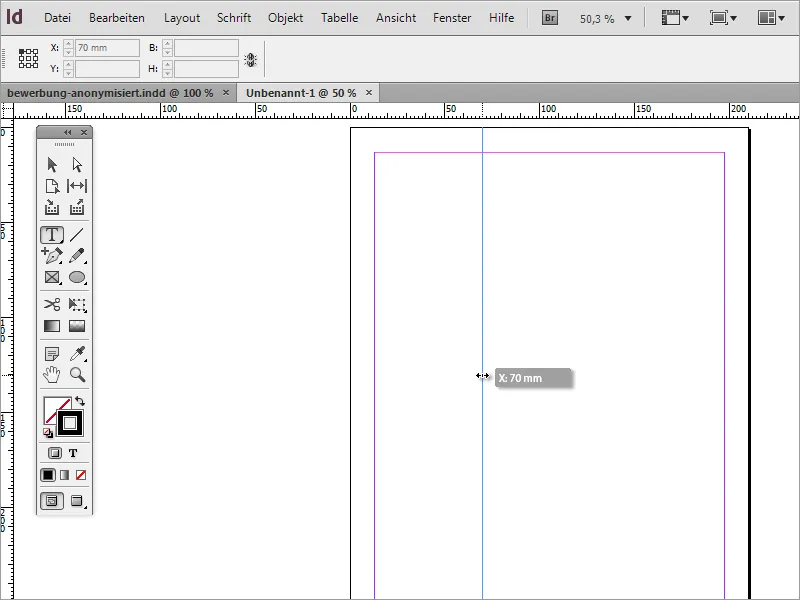Select the Type tool
Viewport: 800px width, 600px height.
52,235
